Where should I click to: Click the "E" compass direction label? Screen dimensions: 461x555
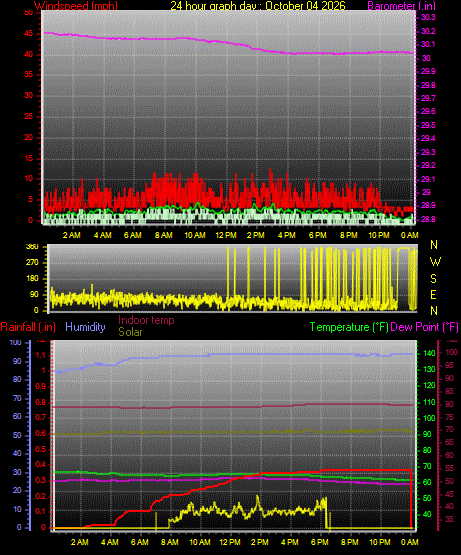pos(433,294)
